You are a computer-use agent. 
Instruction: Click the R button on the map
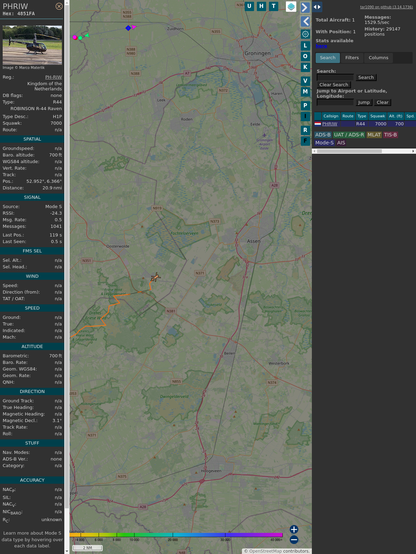tap(305, 130)
